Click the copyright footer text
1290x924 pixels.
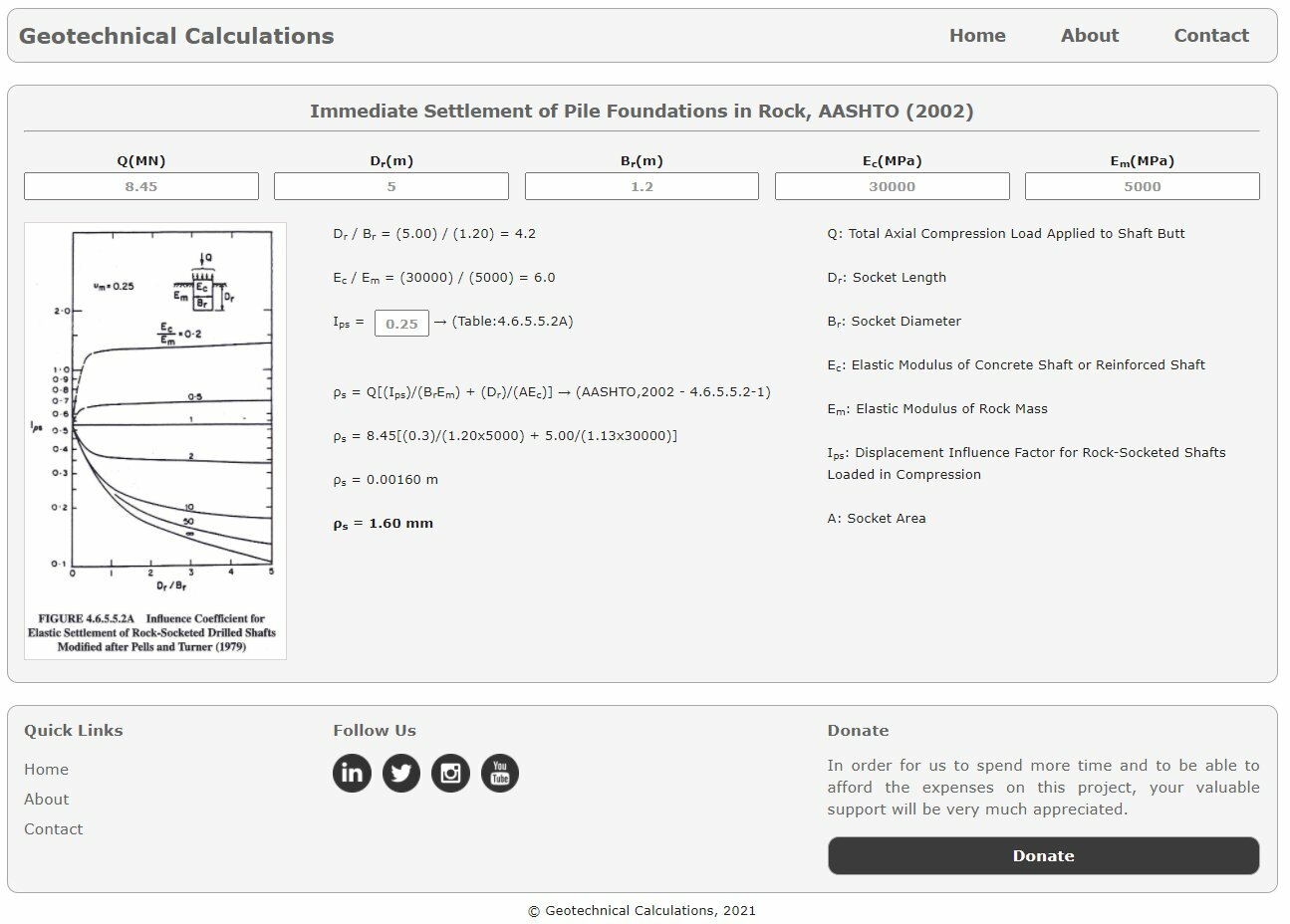(645, 910)
